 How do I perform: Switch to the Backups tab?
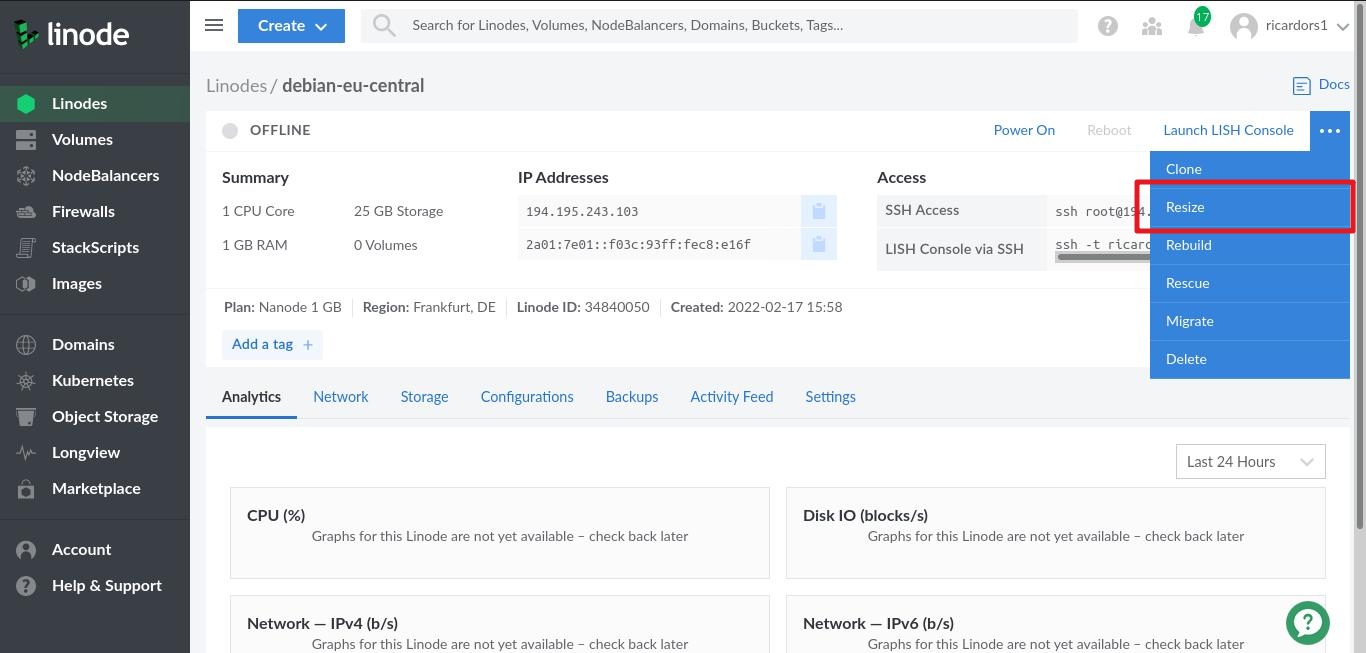point(632,397)
